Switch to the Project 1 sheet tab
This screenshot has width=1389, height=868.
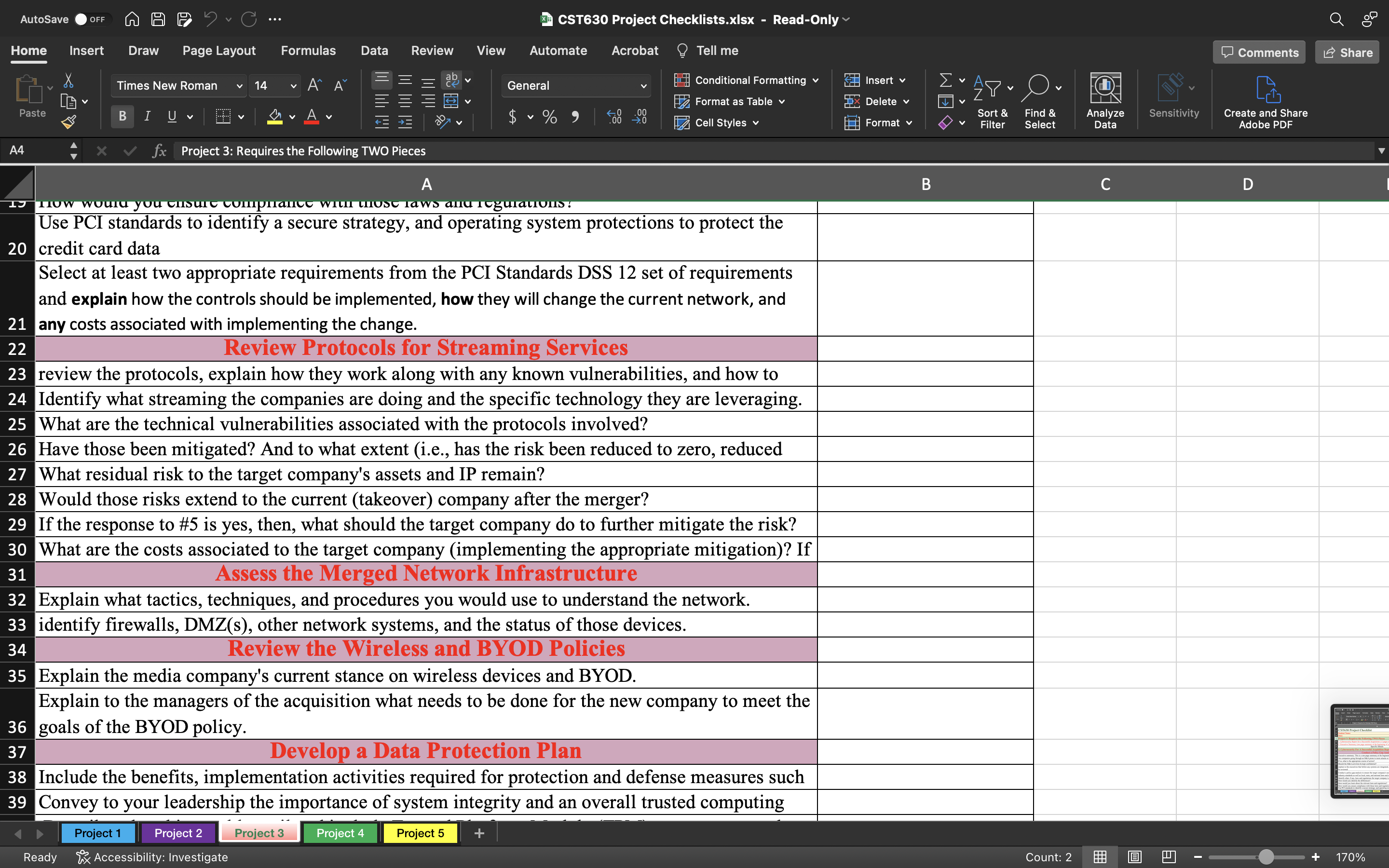(x=97, y=833)
